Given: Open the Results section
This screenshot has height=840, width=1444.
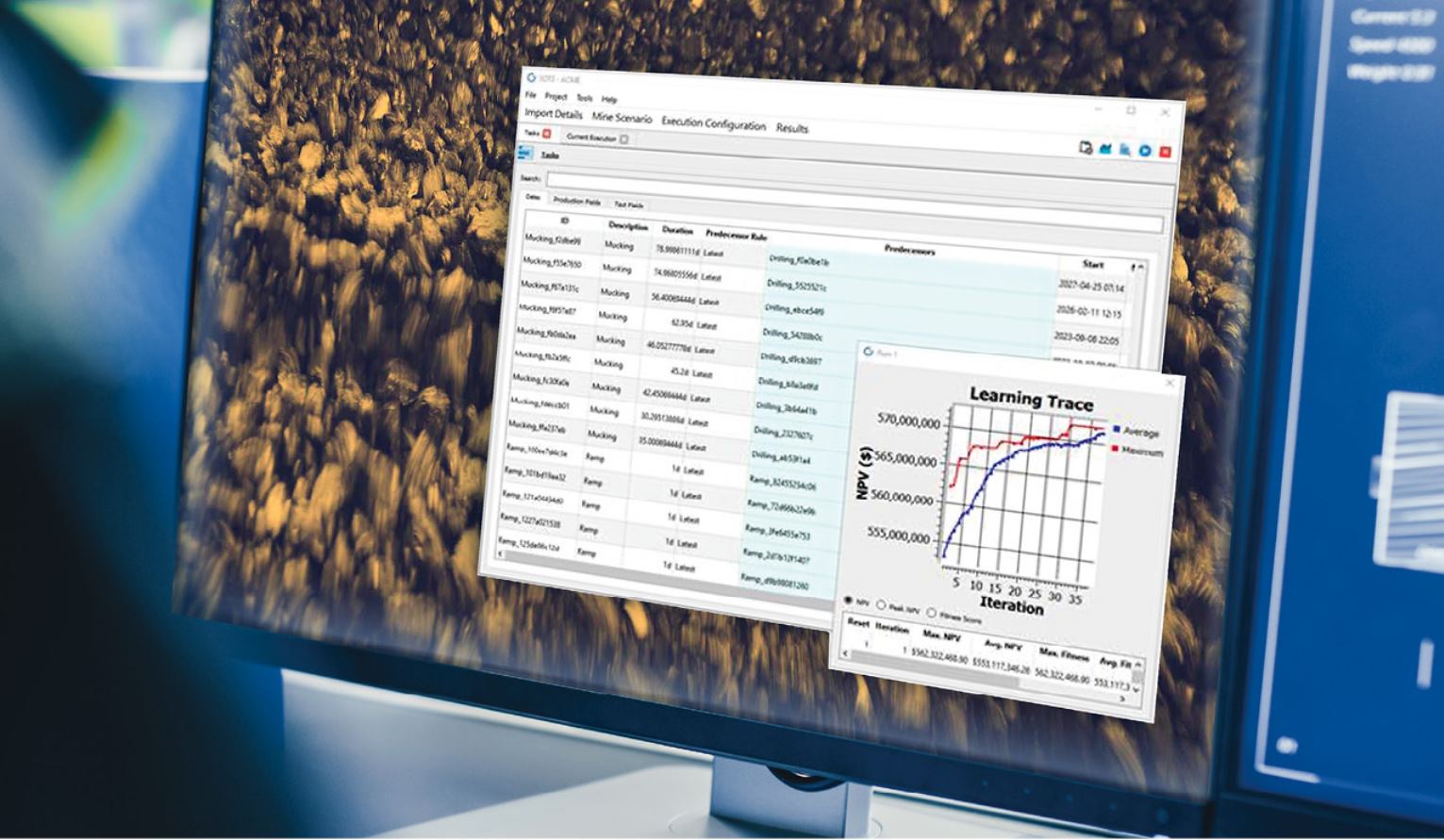Looking at the screenshot, I should [791, 128].
